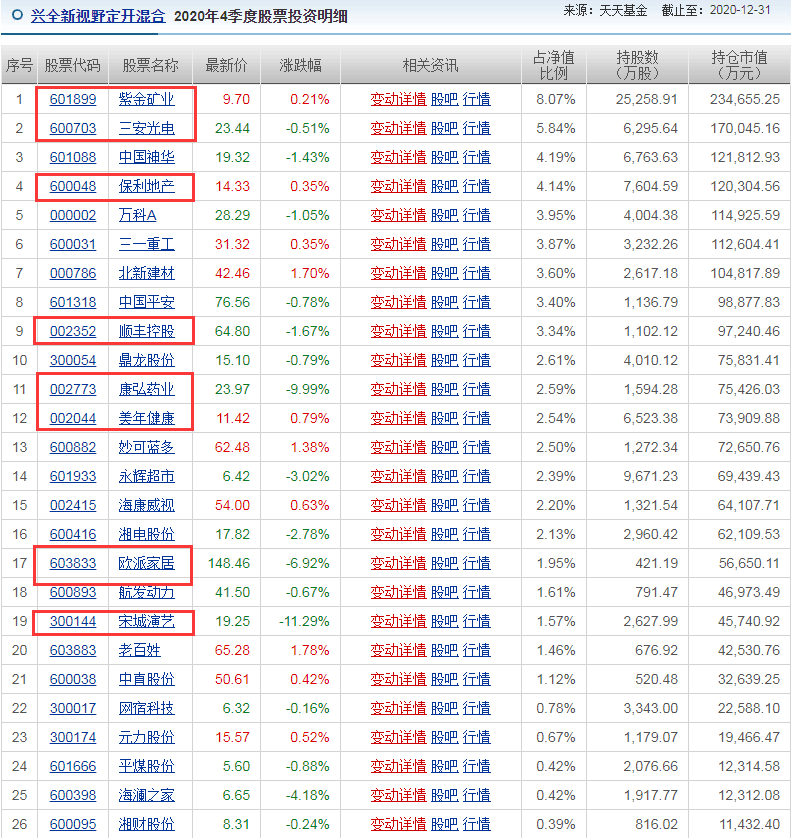Select the 涨跌幅 column header

[x=300, y=65]
